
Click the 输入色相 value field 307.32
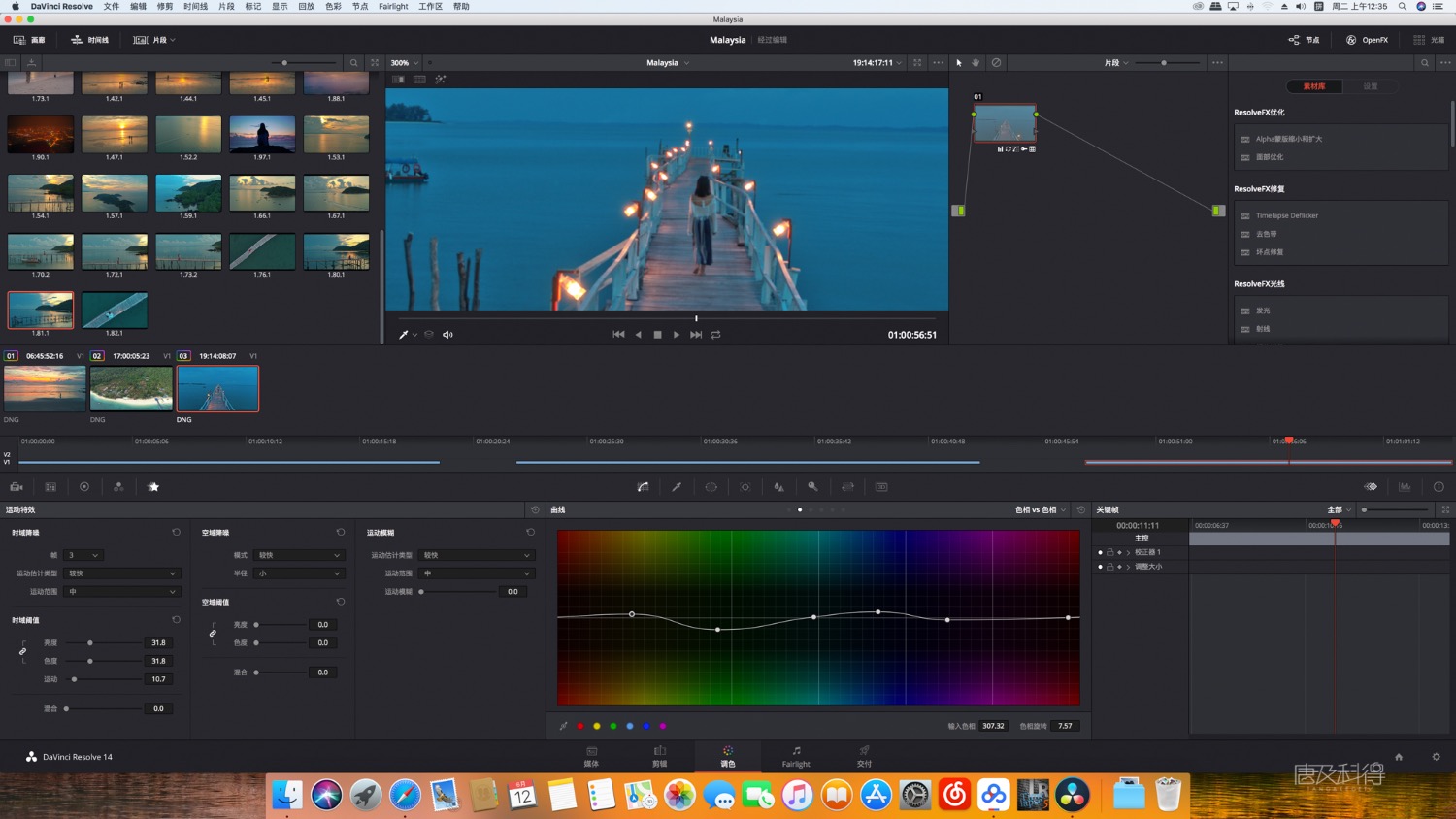click(993, 726)
